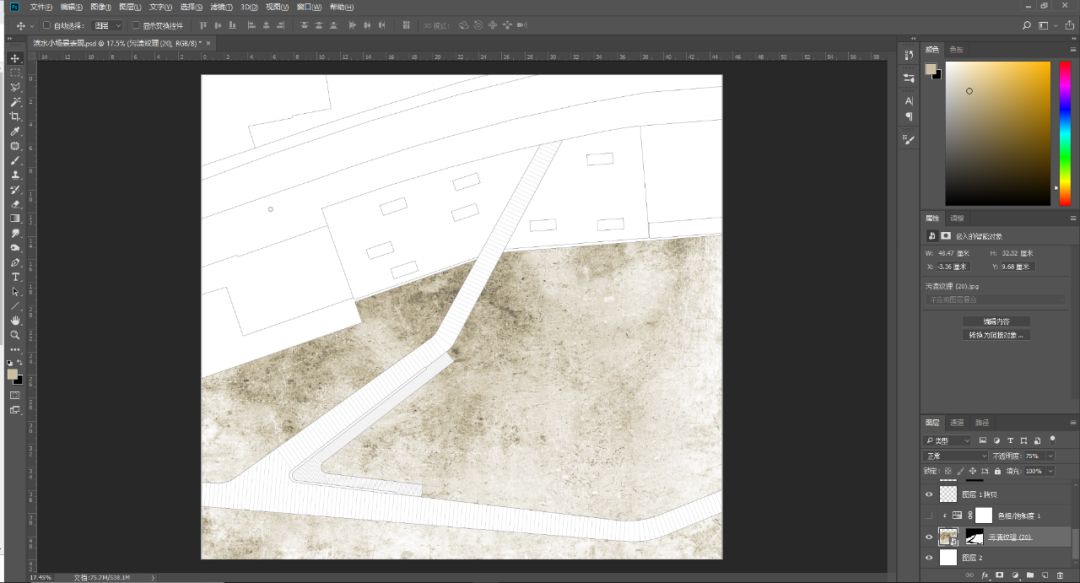Select the Magic Wand tool
1080x583 pixels.
click(x=15, y=102)
